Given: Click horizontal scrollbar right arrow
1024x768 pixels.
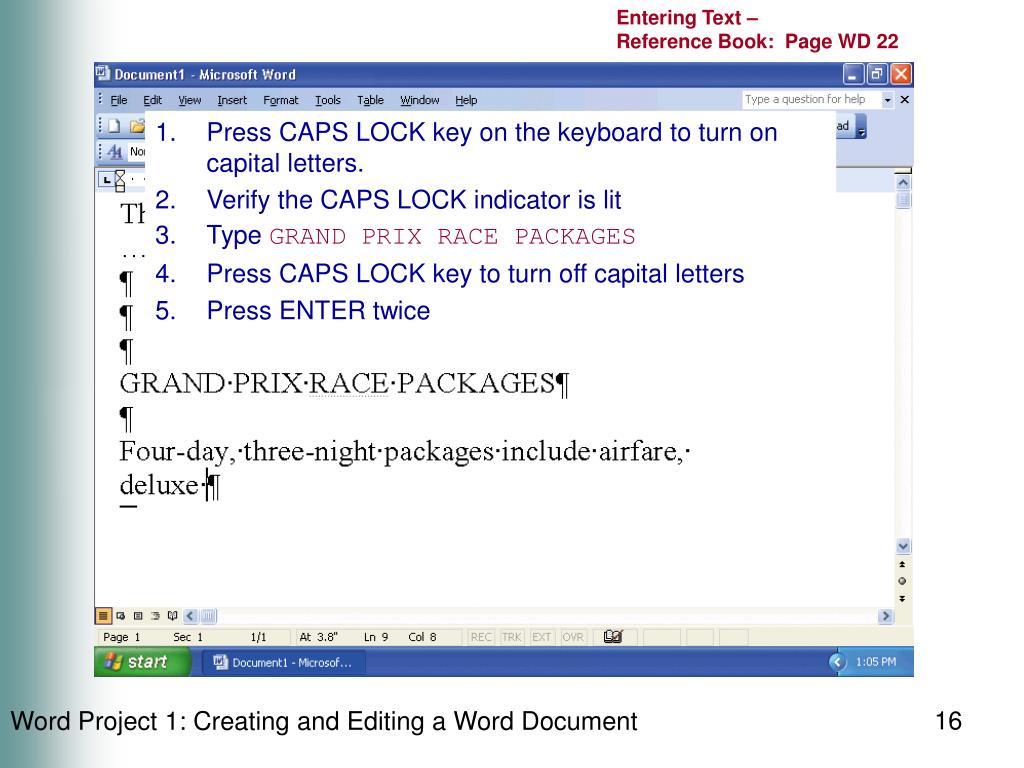Looking at the screenshot, I should pos(886,616).
